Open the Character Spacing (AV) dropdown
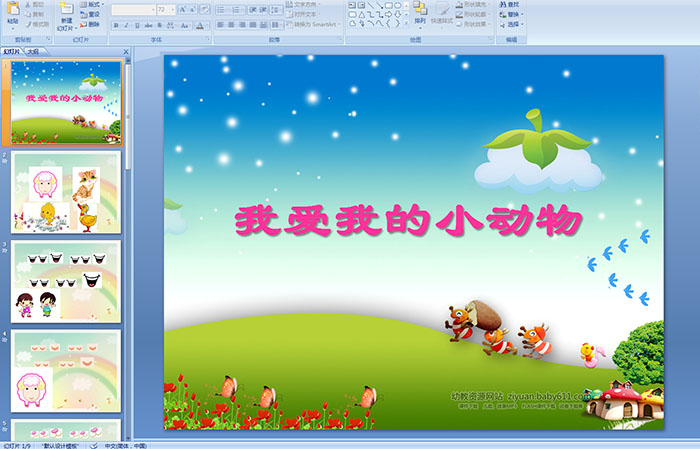700x449 pixels. point(172,25)
